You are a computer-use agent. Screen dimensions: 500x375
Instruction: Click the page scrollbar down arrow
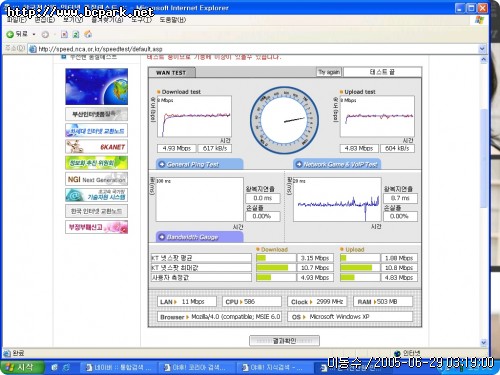484,342
